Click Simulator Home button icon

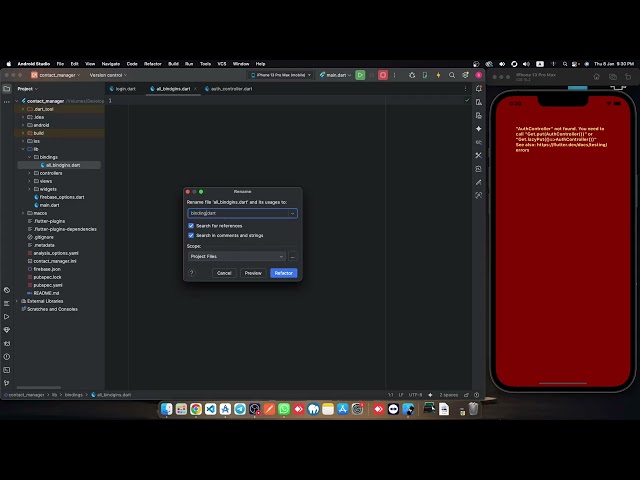(x=596, y=77)
